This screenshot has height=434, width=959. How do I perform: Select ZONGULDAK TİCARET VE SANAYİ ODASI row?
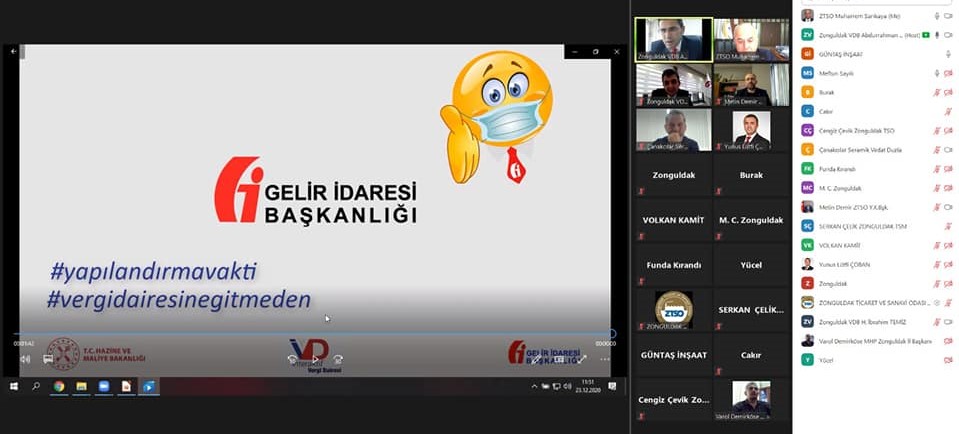coord(876,303)
